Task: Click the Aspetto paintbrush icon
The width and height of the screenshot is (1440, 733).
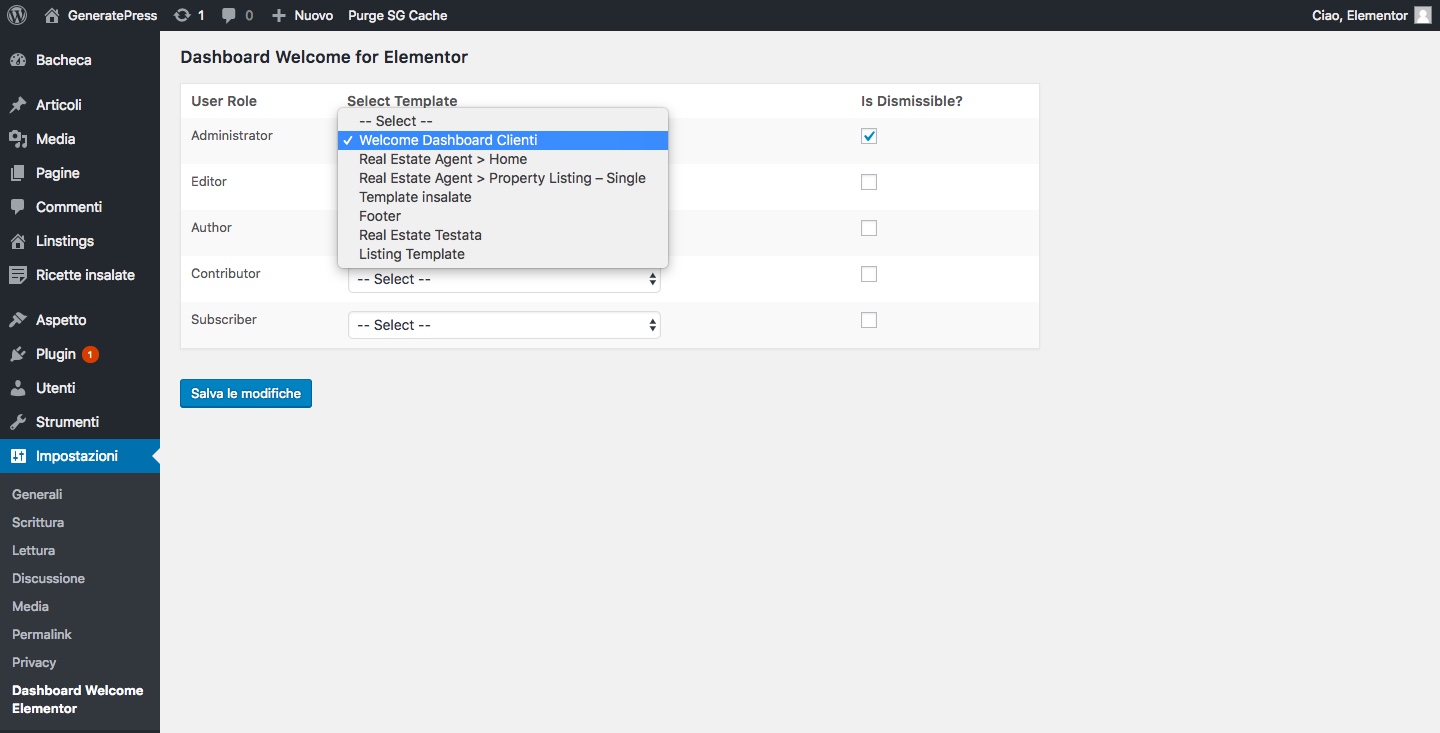Action: (x=18, y=320)
